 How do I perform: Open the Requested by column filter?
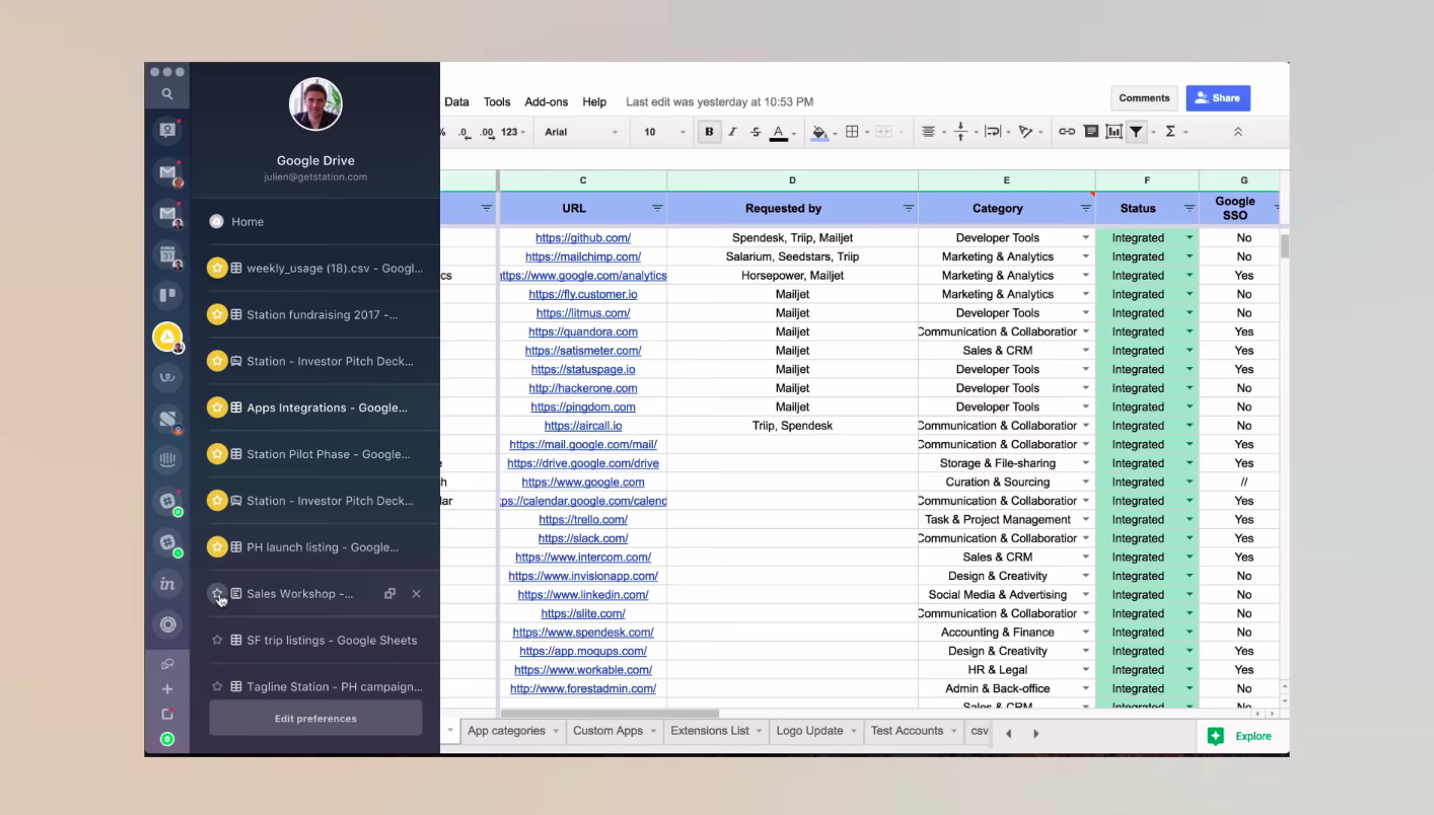(x=908, y=208)
